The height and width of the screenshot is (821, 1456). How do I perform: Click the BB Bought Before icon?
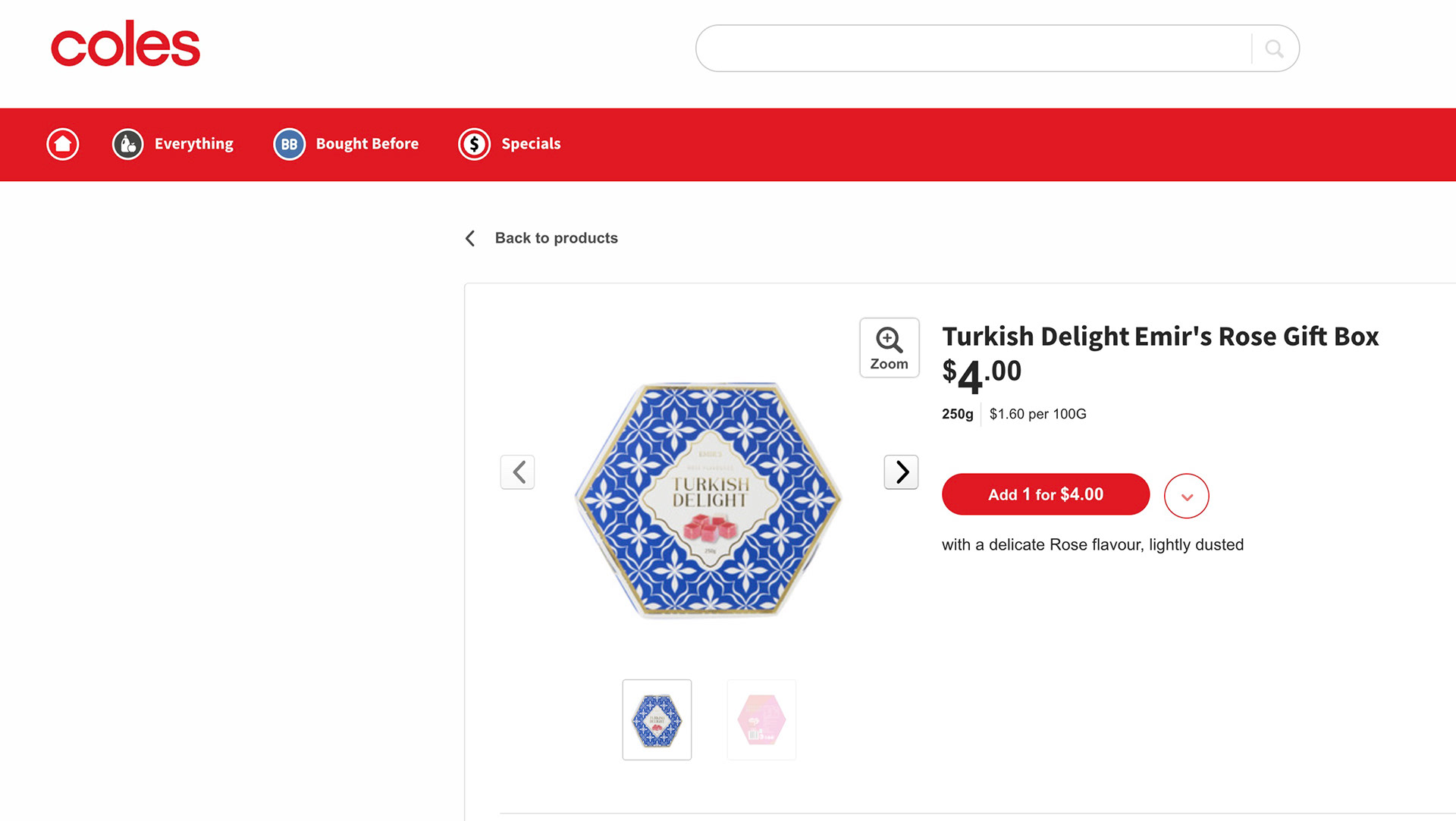coord(289,144)
